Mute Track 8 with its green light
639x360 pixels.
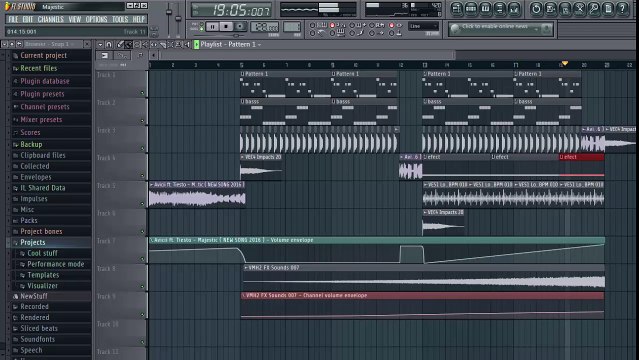[x=142, y=287]
